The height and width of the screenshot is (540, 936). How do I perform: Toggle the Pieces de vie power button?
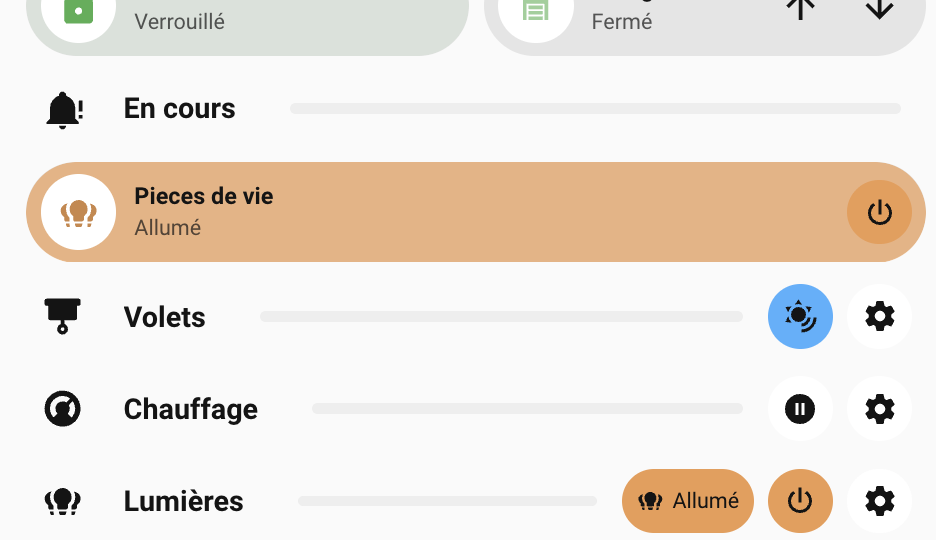(x=879, y=212)
